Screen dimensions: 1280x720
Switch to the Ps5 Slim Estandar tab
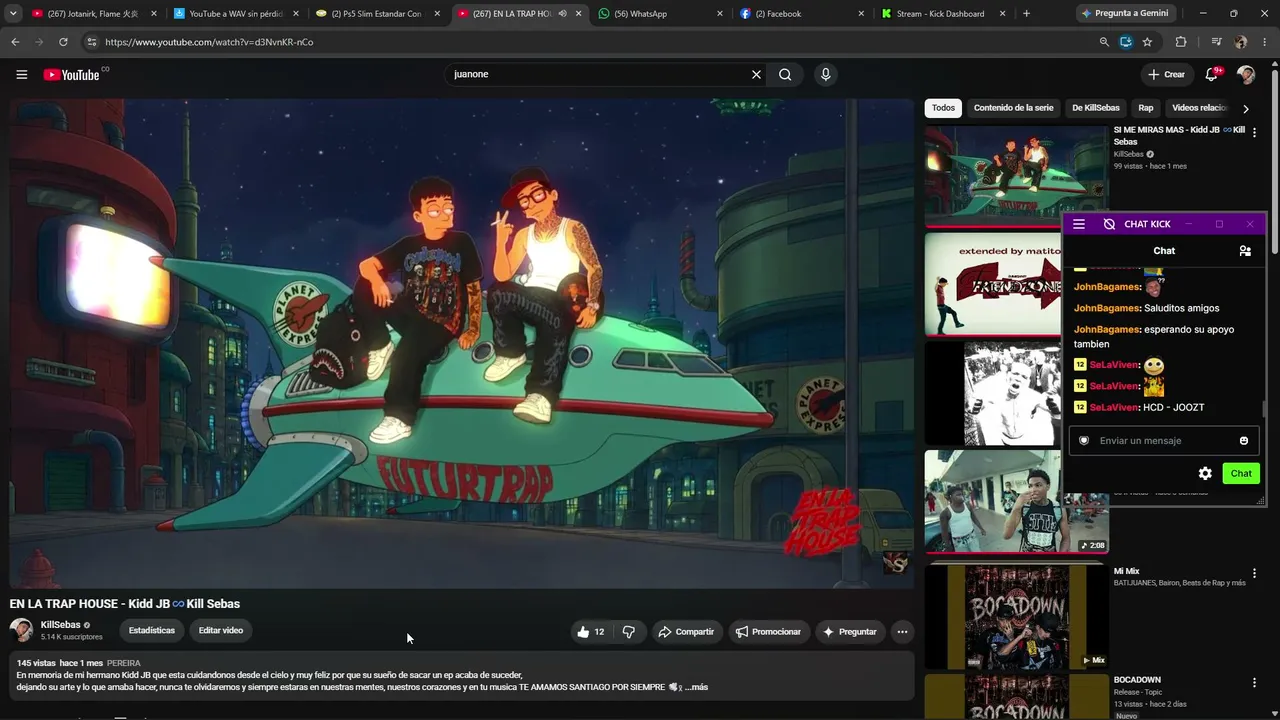point(377,14)
